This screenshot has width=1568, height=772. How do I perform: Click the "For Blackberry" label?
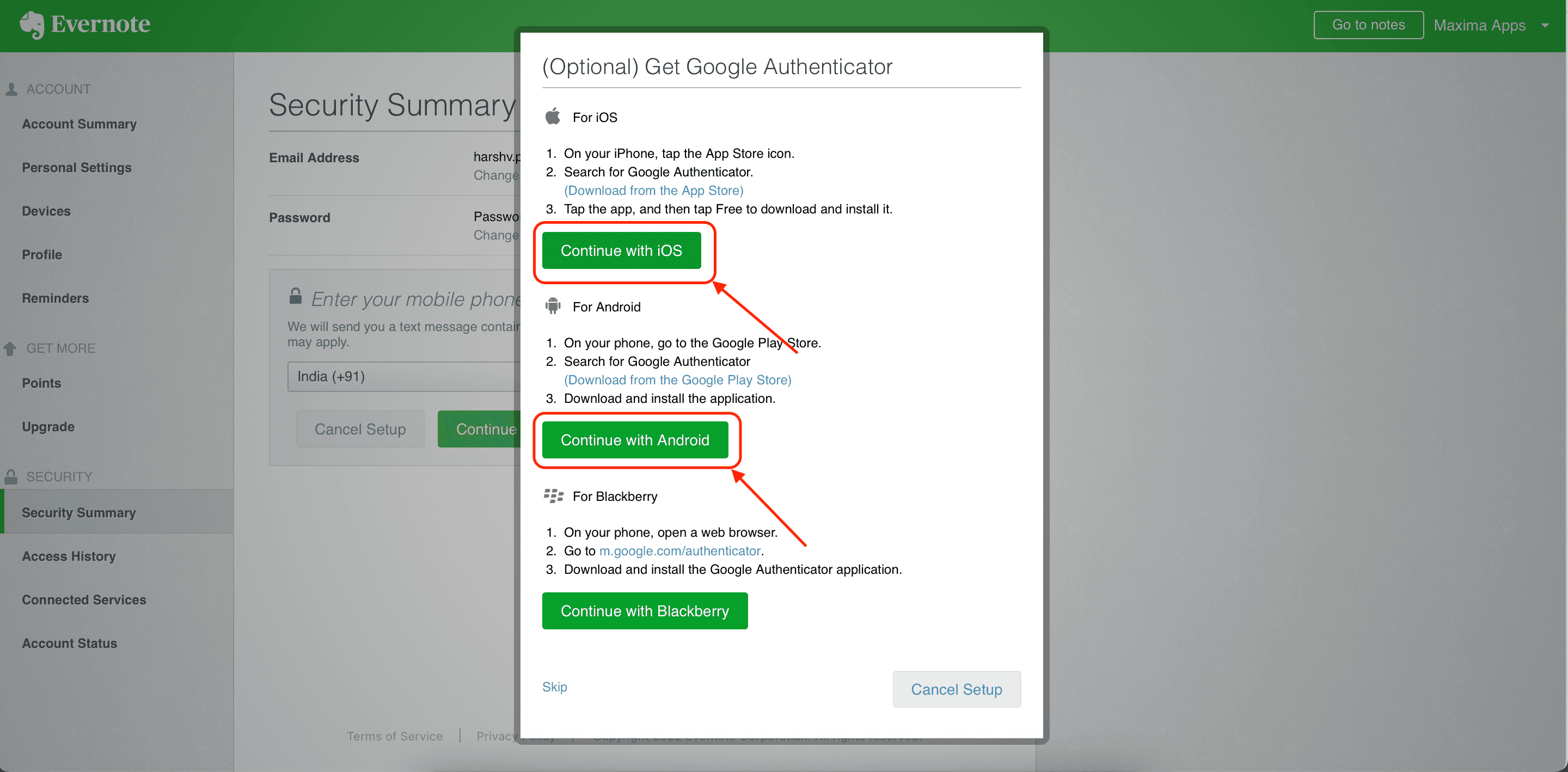[615, 496]
